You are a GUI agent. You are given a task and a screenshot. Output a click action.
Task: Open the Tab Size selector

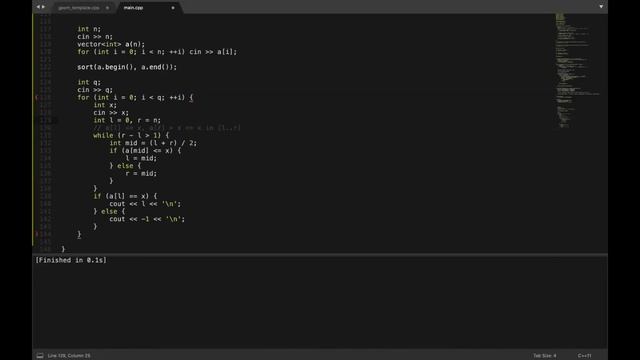point(544,356)
